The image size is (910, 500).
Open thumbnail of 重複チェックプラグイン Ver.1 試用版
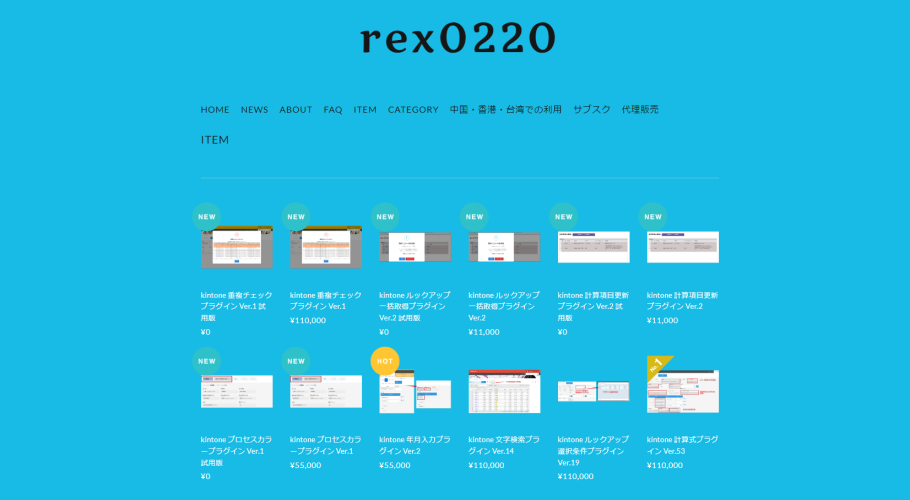coord(237,247)
